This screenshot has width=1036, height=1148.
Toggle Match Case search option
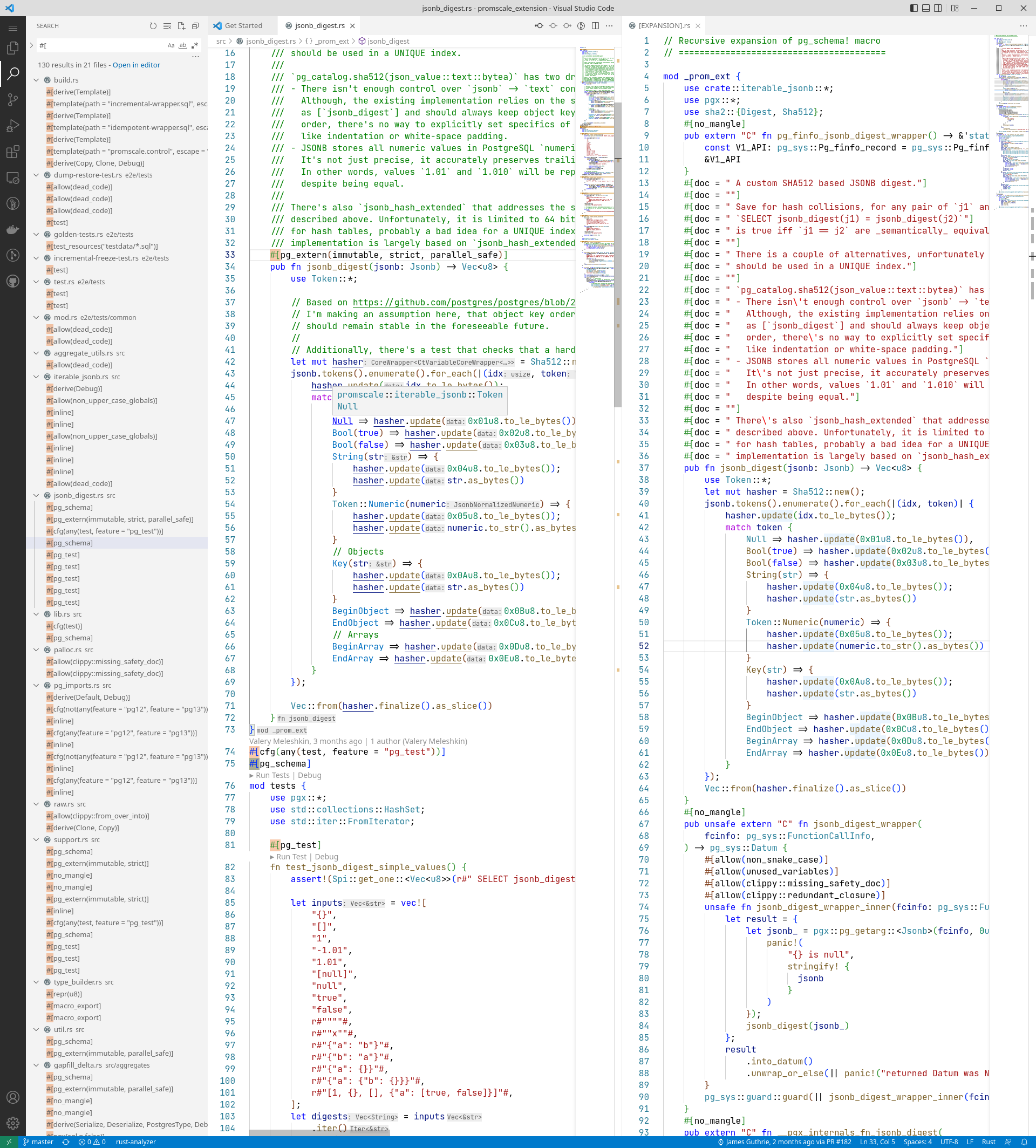point(171,45)
